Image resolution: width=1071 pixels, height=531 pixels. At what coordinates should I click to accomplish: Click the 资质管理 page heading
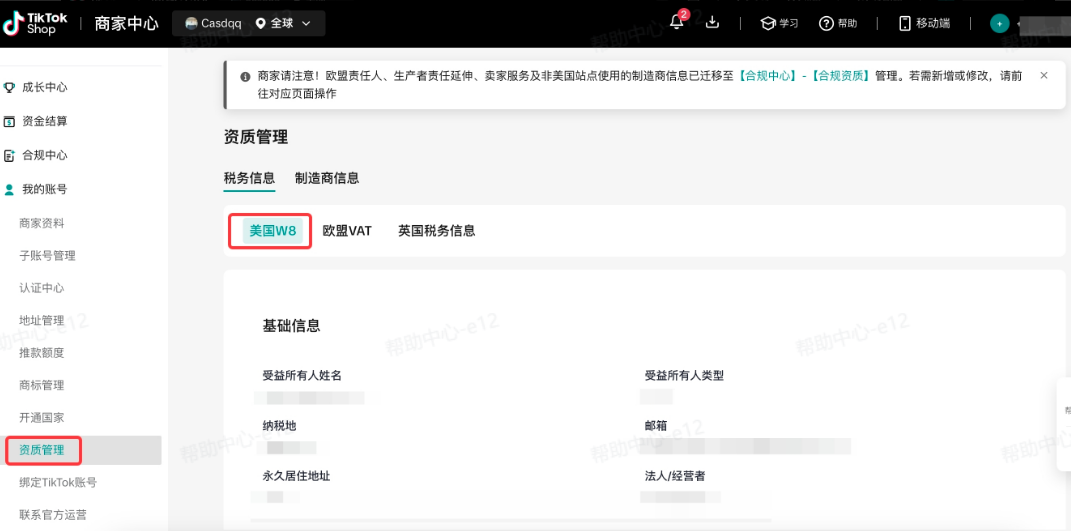click(x=256, y=137)
